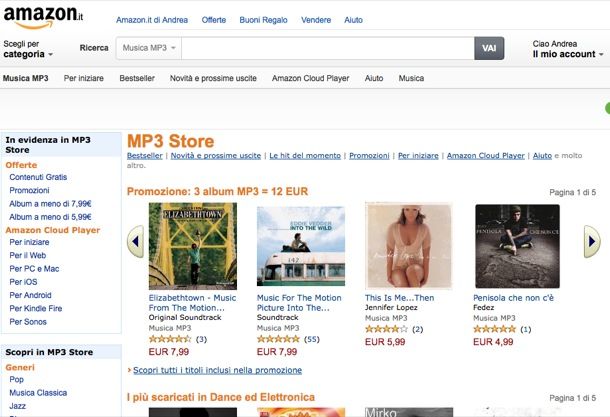610x417 pixels.
Task: Go to previous carousel page arrow
Action: coord(135,242)
